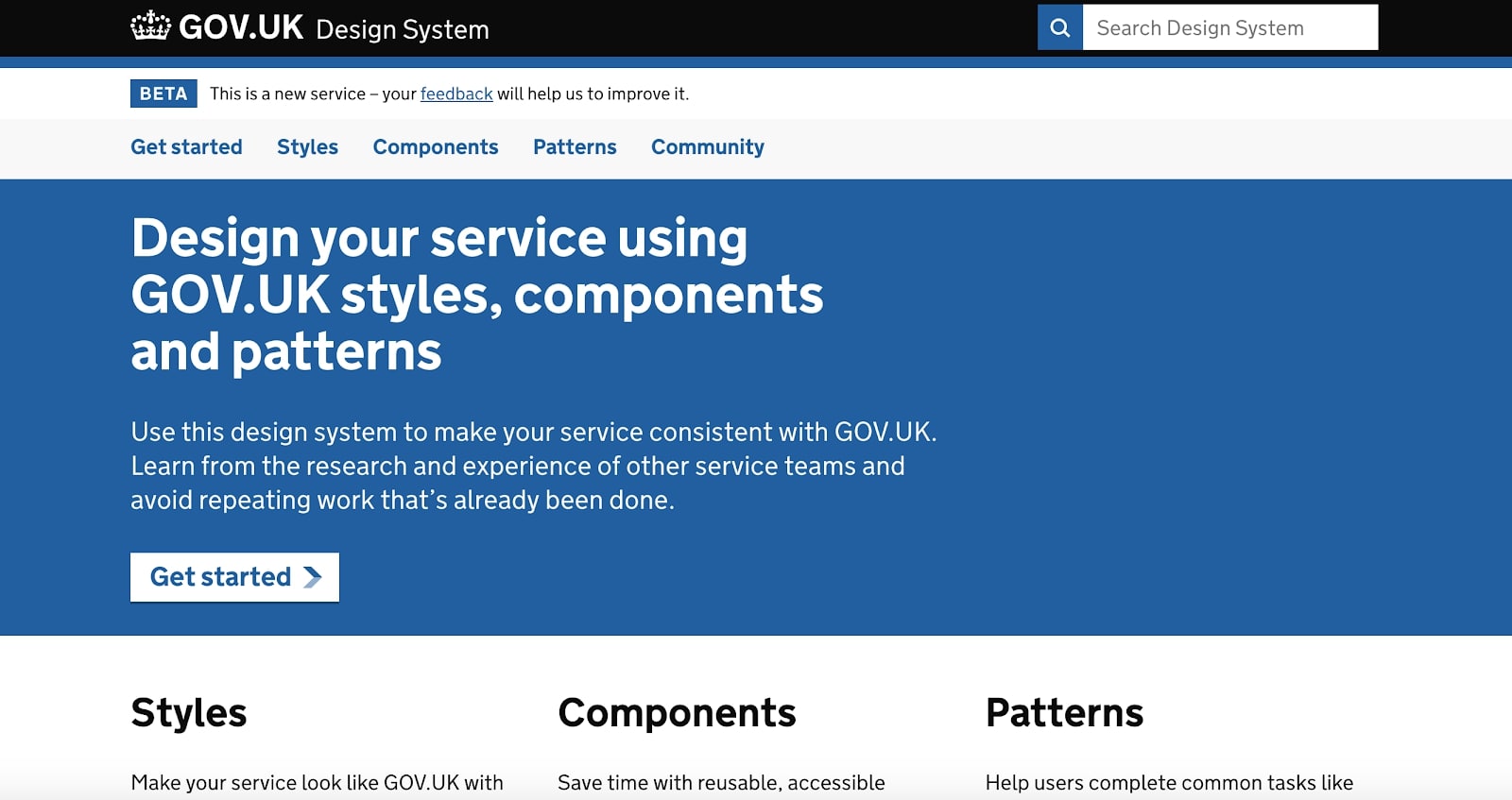Open the Styles navigation item
Screen dimensions: 1512x800
[307, 147]
